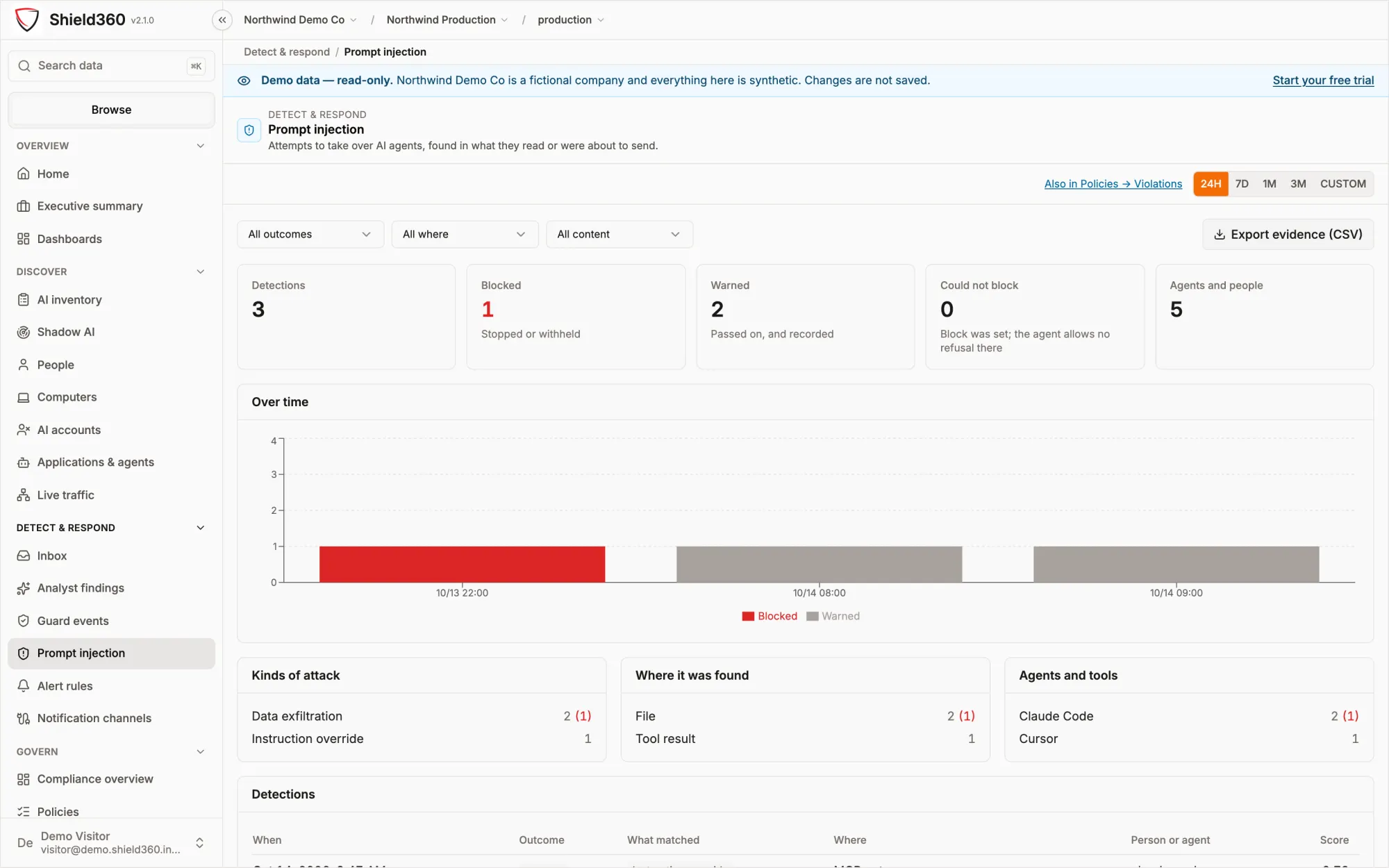Switch to the 1M time range

coord(1270,184)
